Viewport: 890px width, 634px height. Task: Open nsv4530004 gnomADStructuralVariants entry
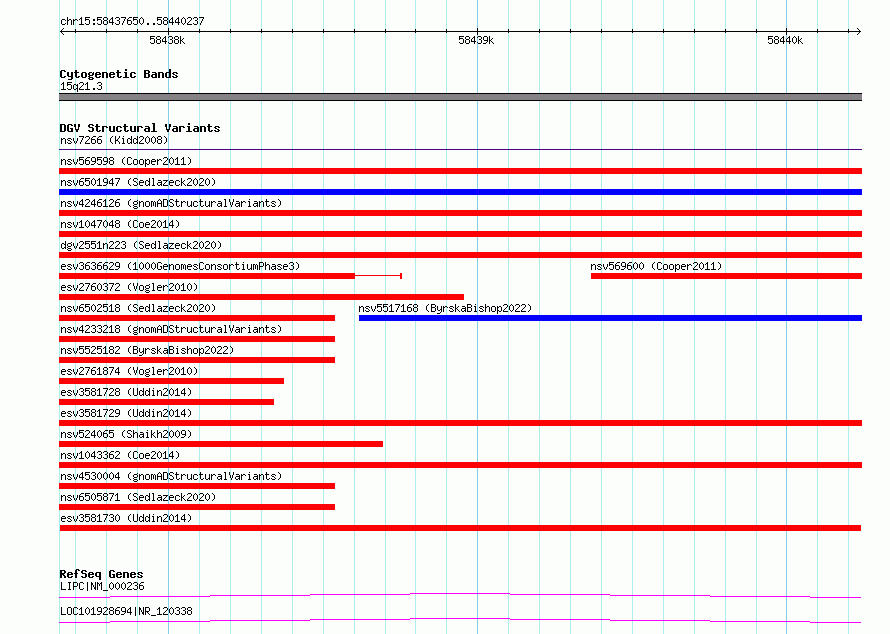[171, 476]
